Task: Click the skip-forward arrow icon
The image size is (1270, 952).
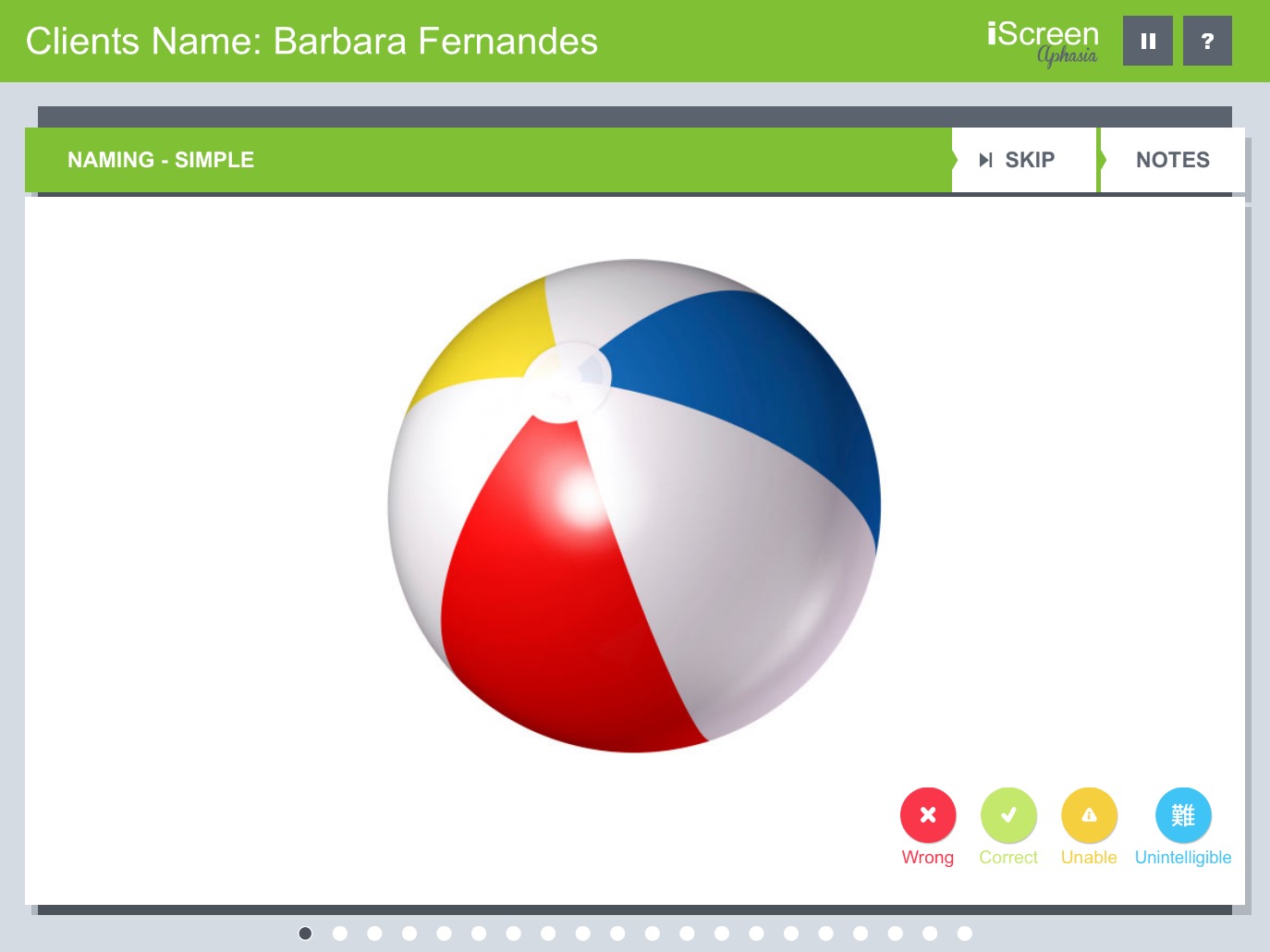Action: tap(985, 160)
